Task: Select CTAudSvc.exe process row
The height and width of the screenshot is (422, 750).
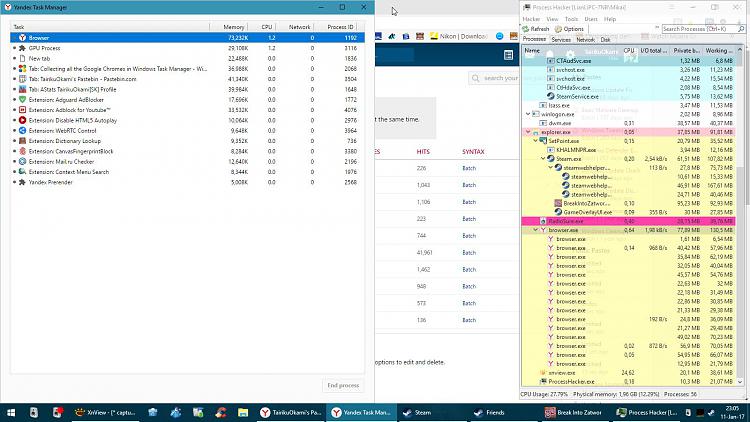Action: coord(628,61)
